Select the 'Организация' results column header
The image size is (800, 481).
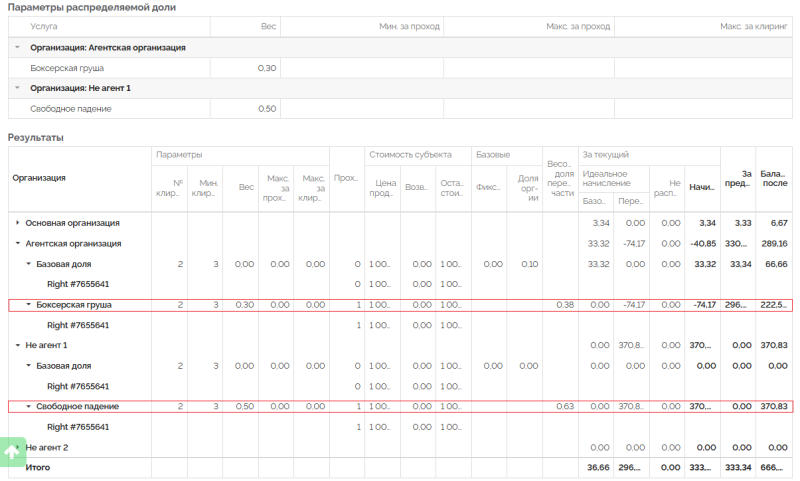pyautogui.click(x=39, y=178)
